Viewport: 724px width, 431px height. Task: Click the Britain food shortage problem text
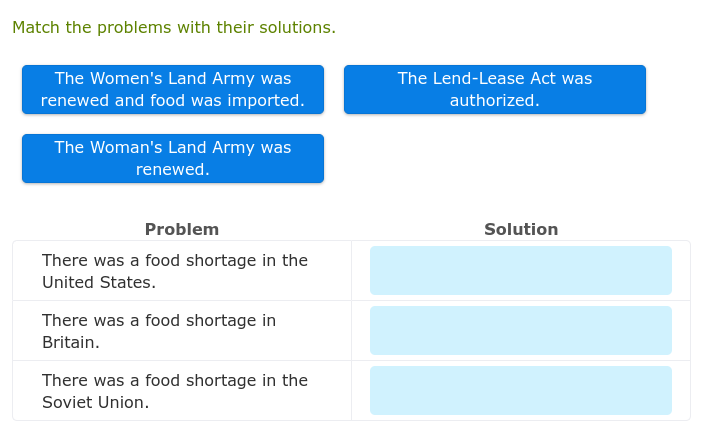[159, 331]
